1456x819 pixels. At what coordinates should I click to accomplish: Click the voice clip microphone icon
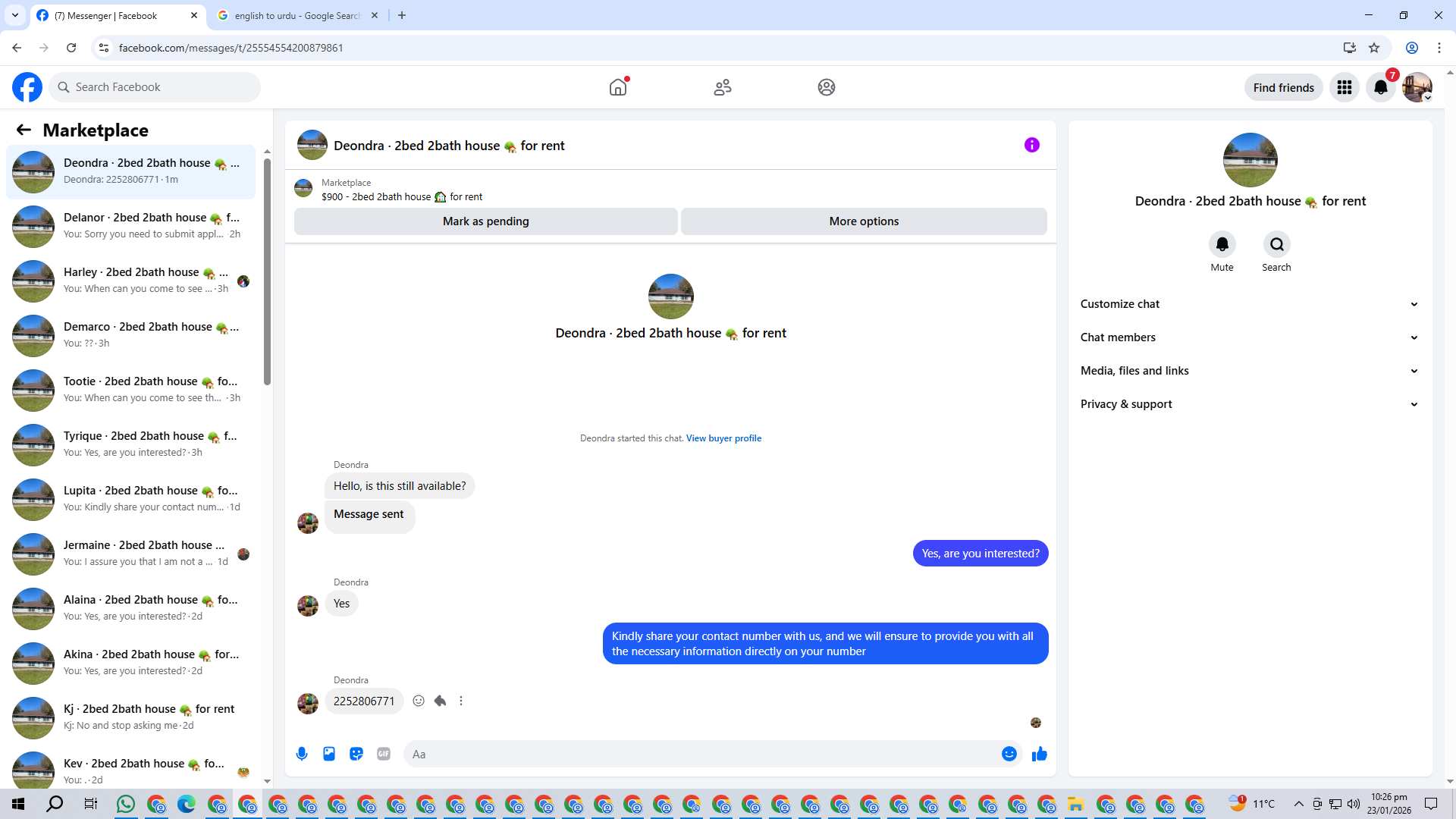[x=302, y=754]
